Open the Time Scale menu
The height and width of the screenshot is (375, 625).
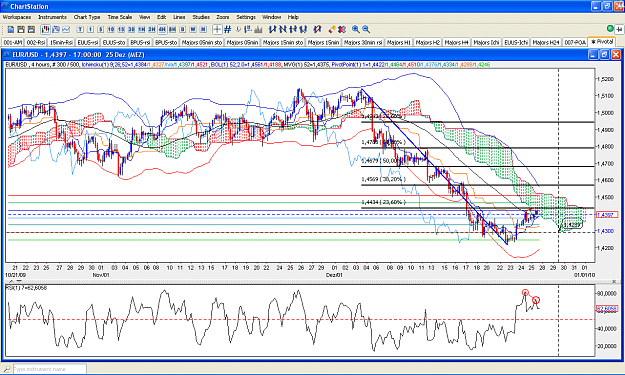pyautogui.click(x=120, y=17)
